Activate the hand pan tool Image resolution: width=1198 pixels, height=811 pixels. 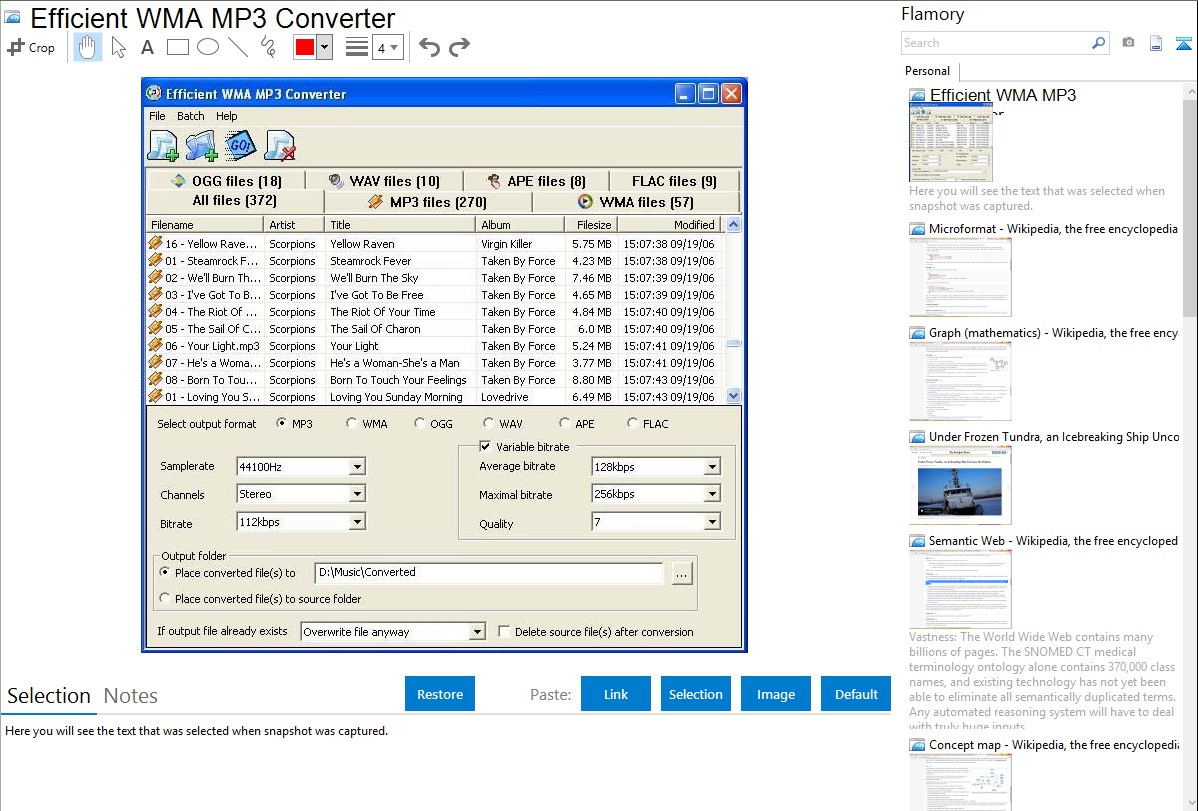pyautogui.click(x=88, y=47)
